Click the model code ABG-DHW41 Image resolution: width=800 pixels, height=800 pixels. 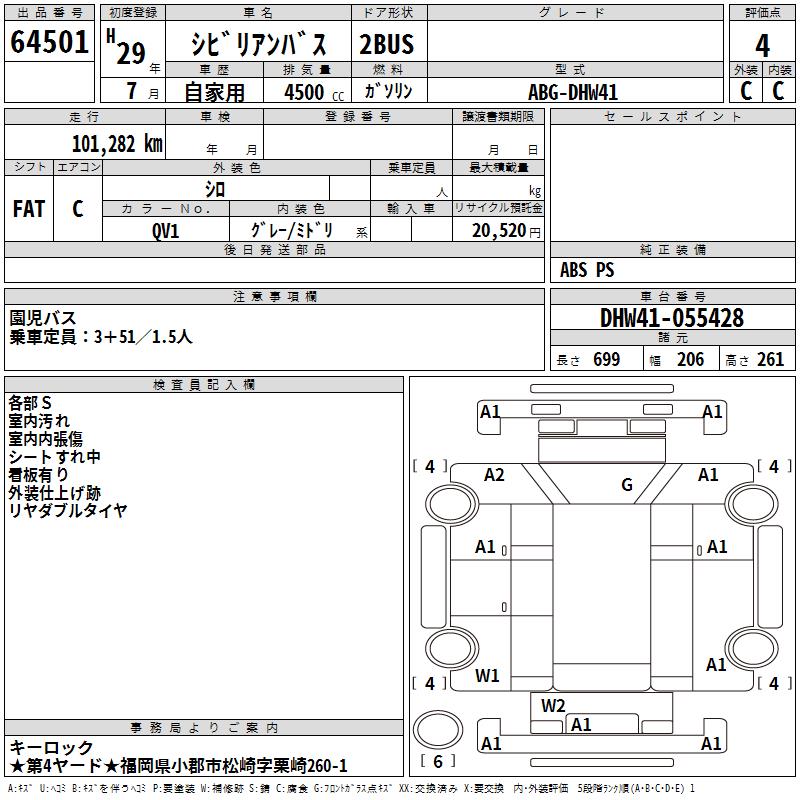tap(573, 92)
